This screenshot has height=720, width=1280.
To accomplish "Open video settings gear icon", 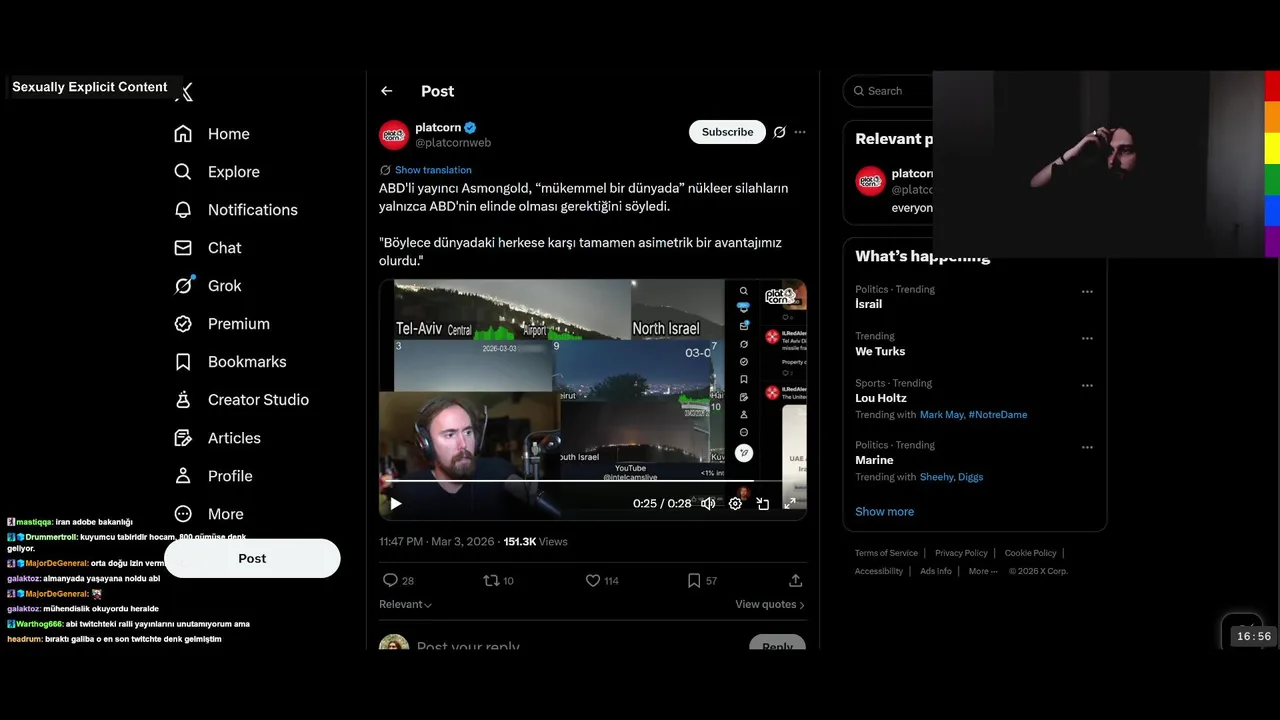I will [x=735, y=503].
